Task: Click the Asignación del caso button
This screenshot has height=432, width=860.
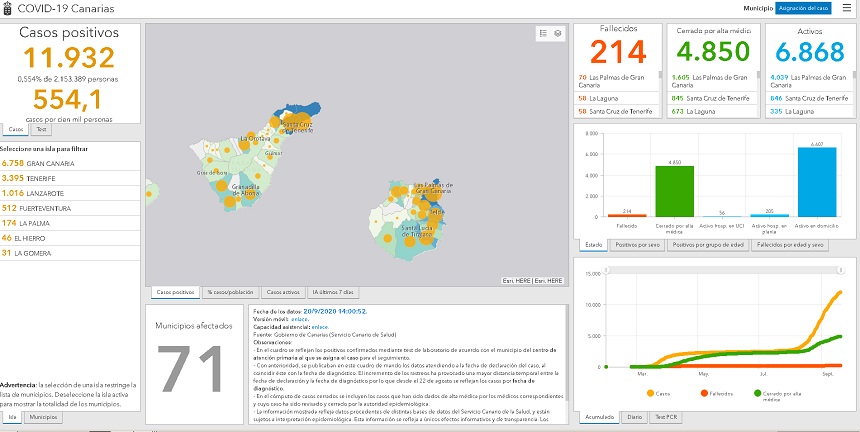Action: [803, 8]
